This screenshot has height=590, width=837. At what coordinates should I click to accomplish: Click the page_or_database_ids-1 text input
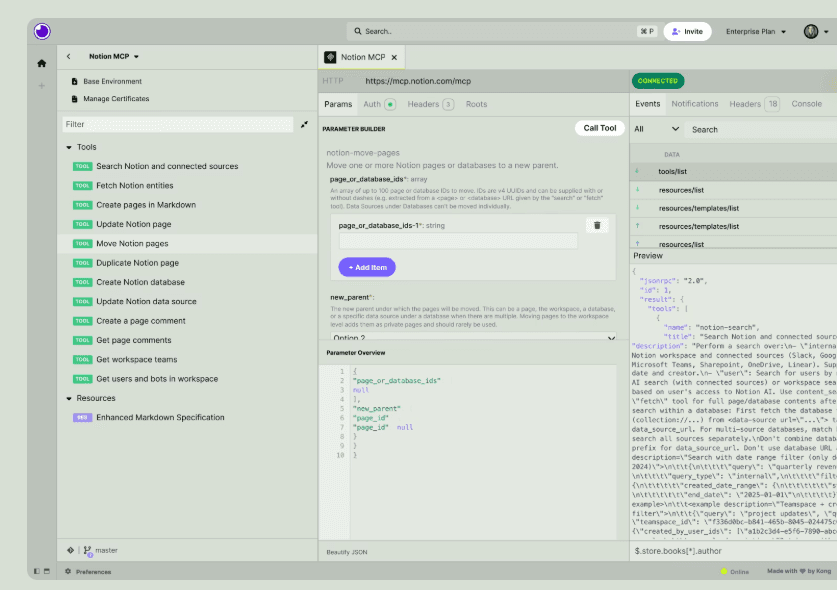[x=458, y=241]
